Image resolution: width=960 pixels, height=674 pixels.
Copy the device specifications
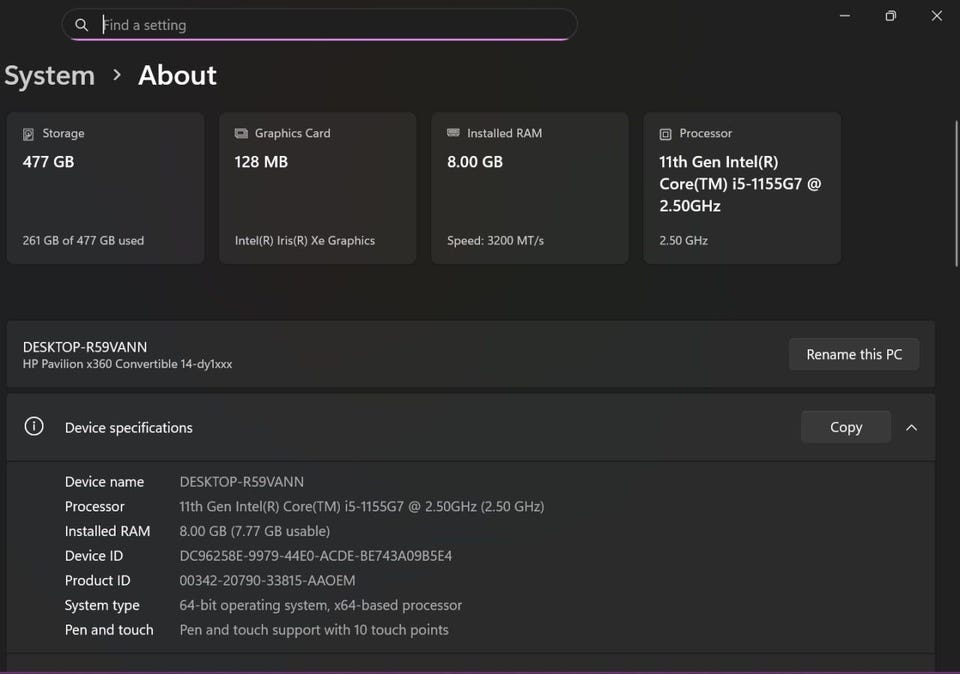click(x=845, y=427)
